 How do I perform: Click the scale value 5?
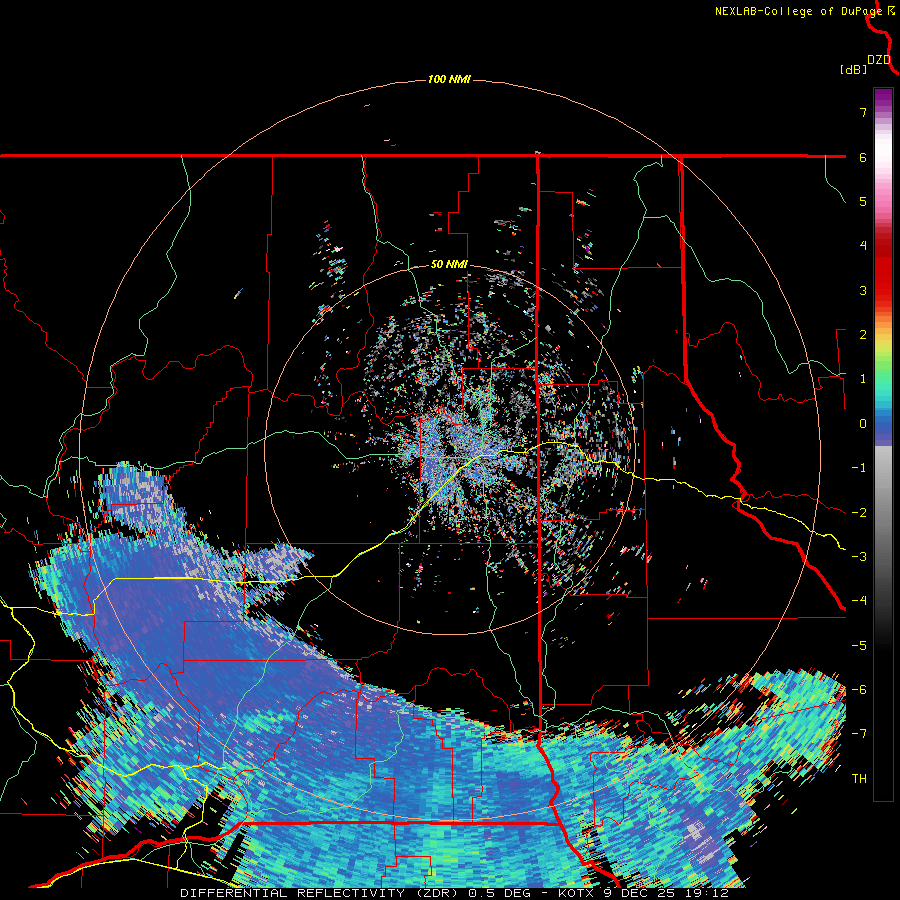(x=863, y=201)
